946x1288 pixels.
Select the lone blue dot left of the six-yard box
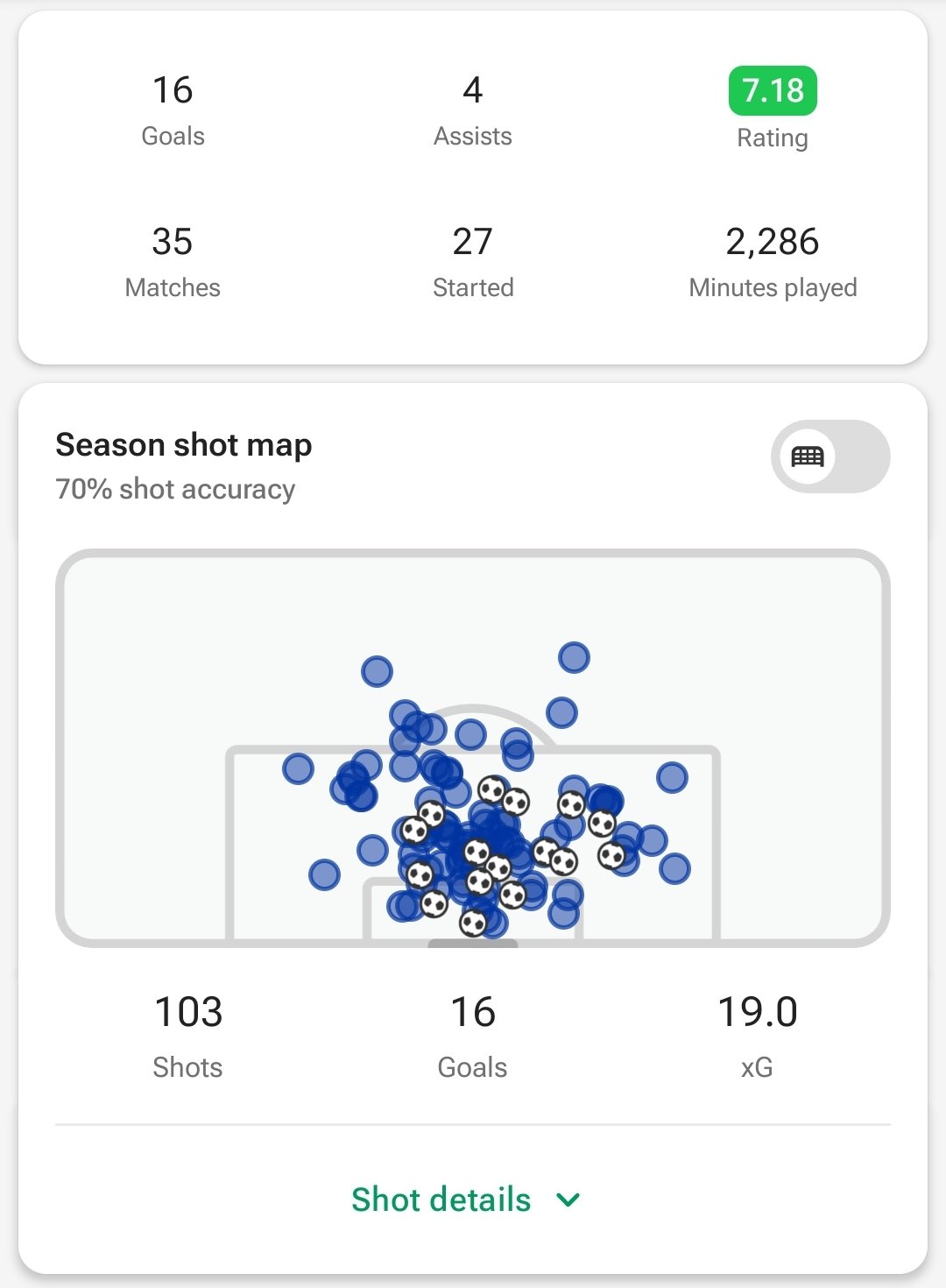[x=324, y=874]
